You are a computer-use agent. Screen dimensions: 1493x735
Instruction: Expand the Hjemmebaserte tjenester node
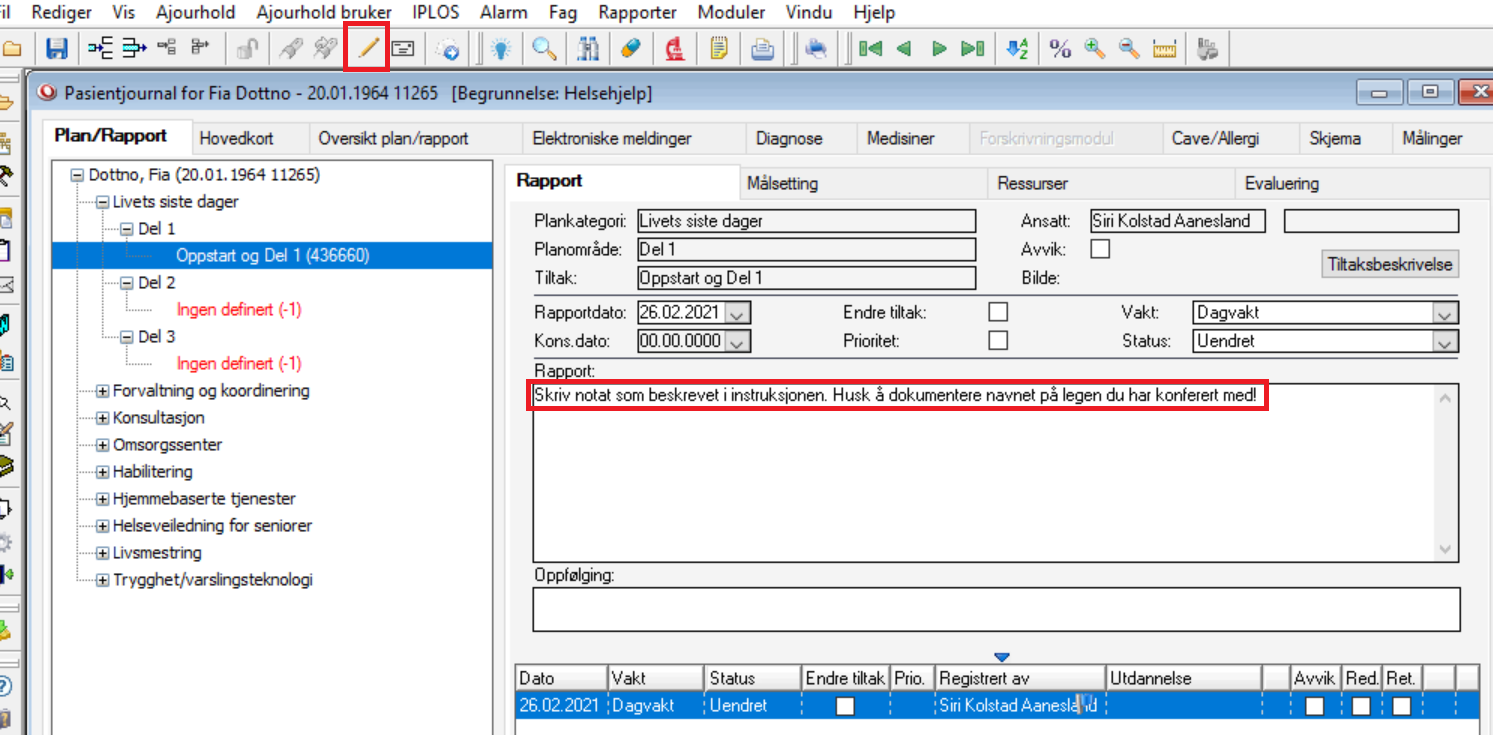tap(102, 499)
